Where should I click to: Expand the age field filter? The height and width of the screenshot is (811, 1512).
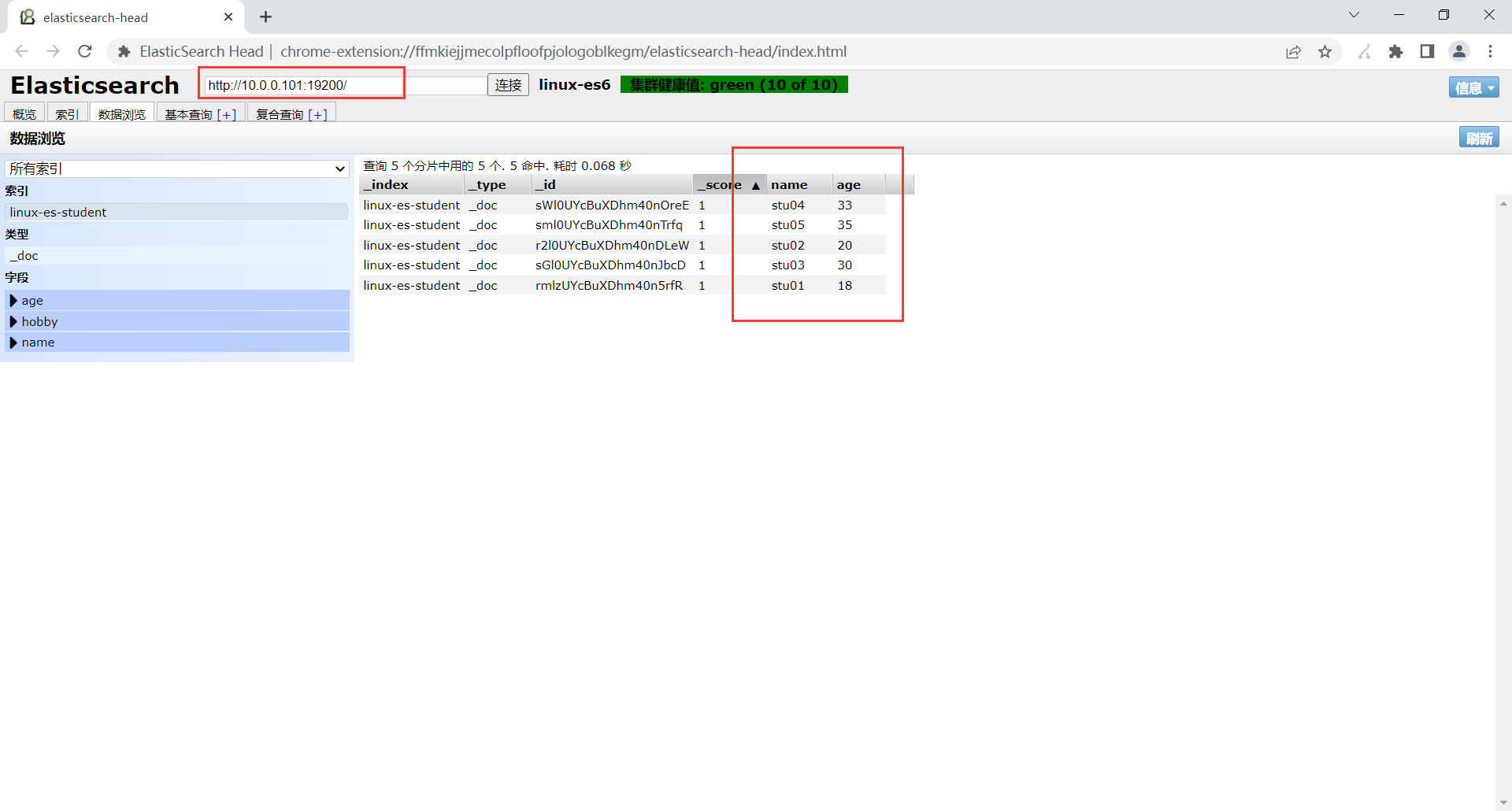tap(177, 300)
